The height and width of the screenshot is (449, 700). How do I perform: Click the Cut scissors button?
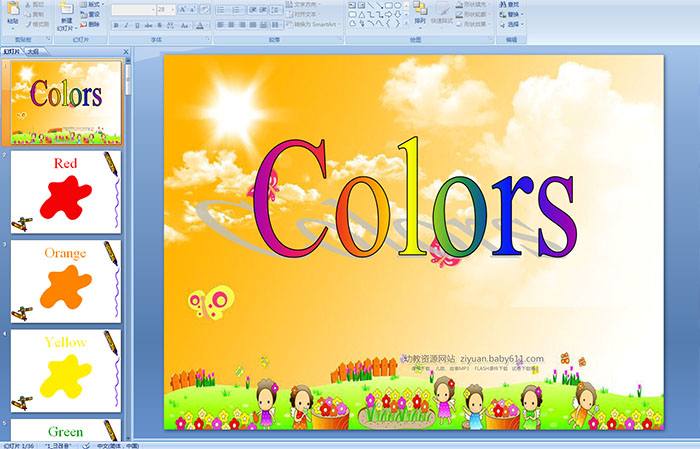point(35,4)
